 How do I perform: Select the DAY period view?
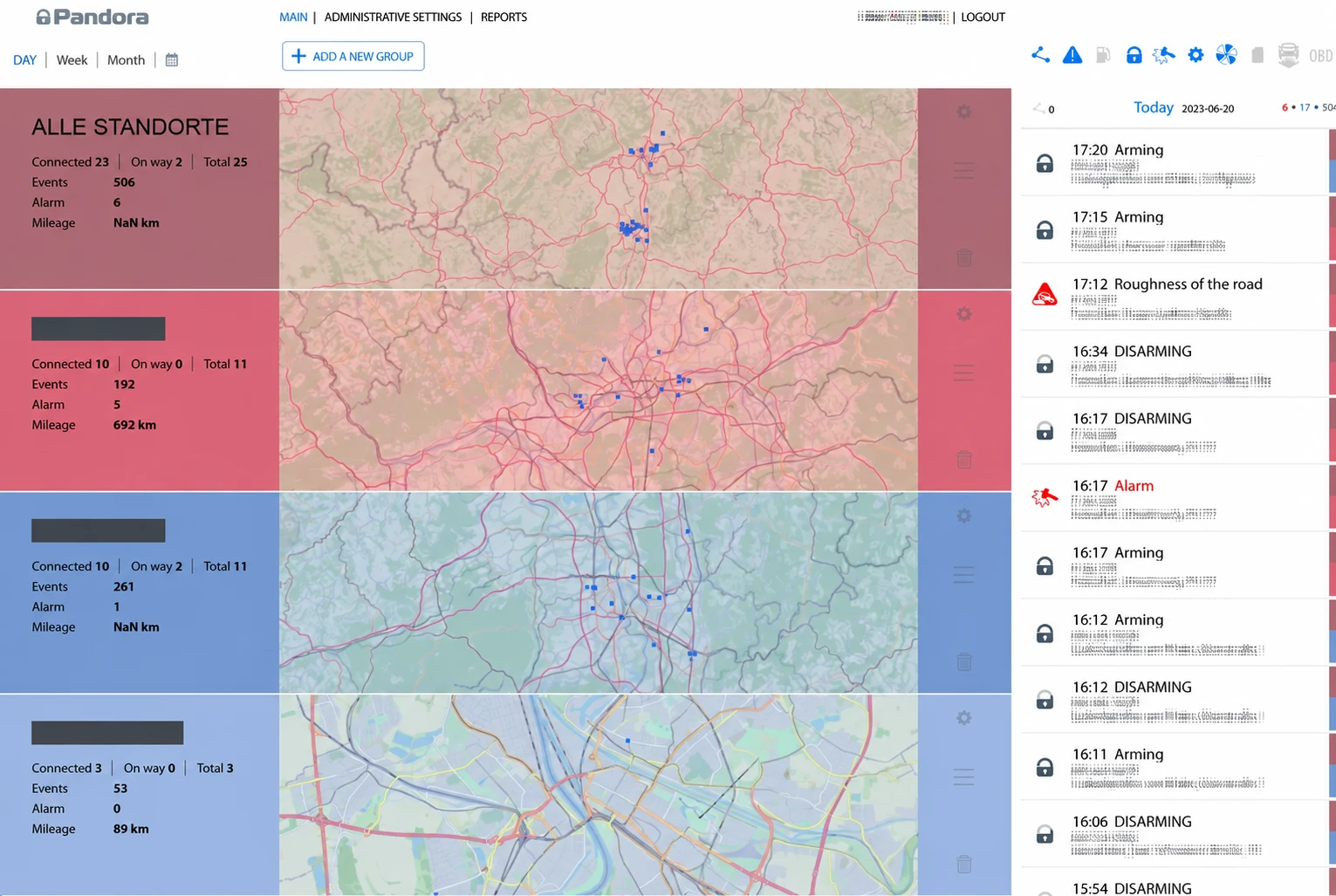click(x=24, y=60)
